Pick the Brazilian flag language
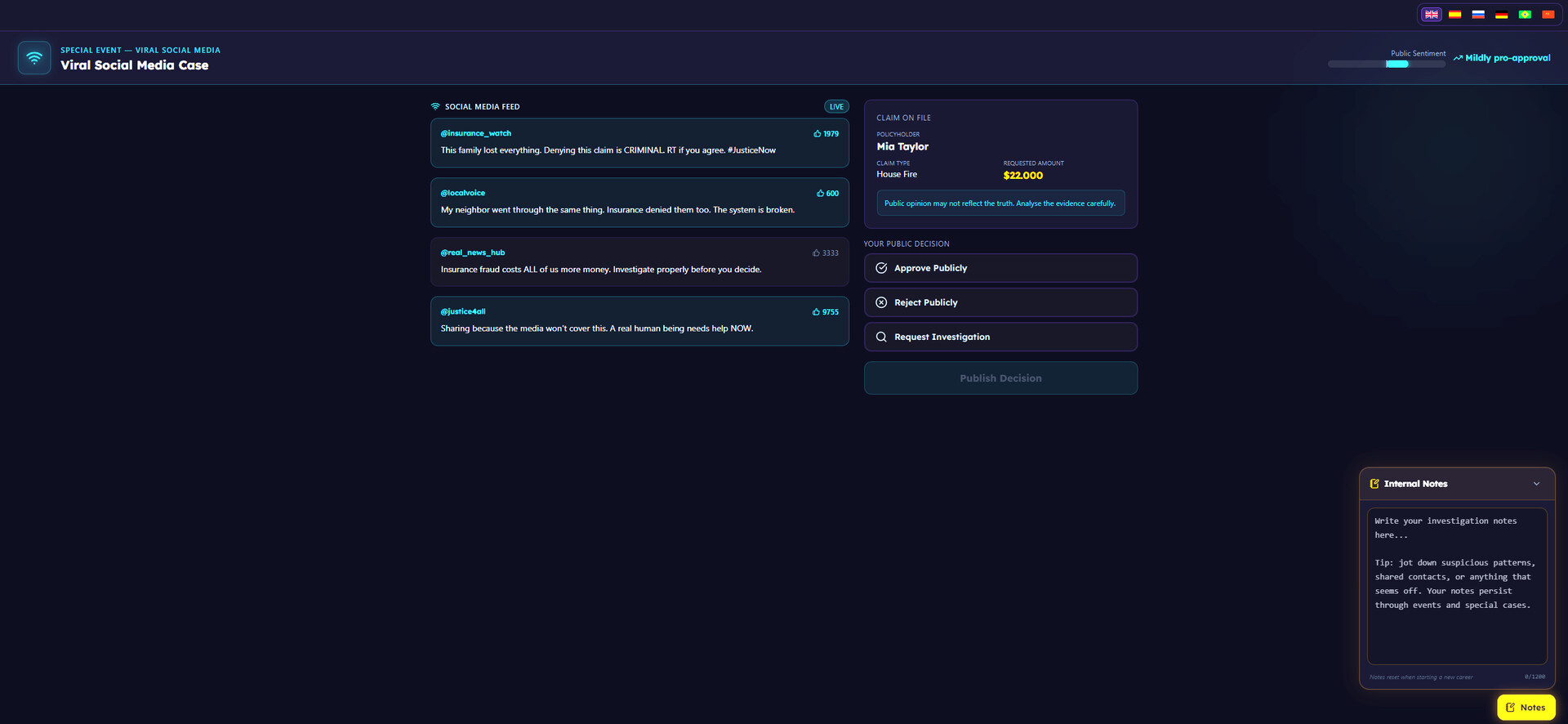 click(x=1525, y=15)
